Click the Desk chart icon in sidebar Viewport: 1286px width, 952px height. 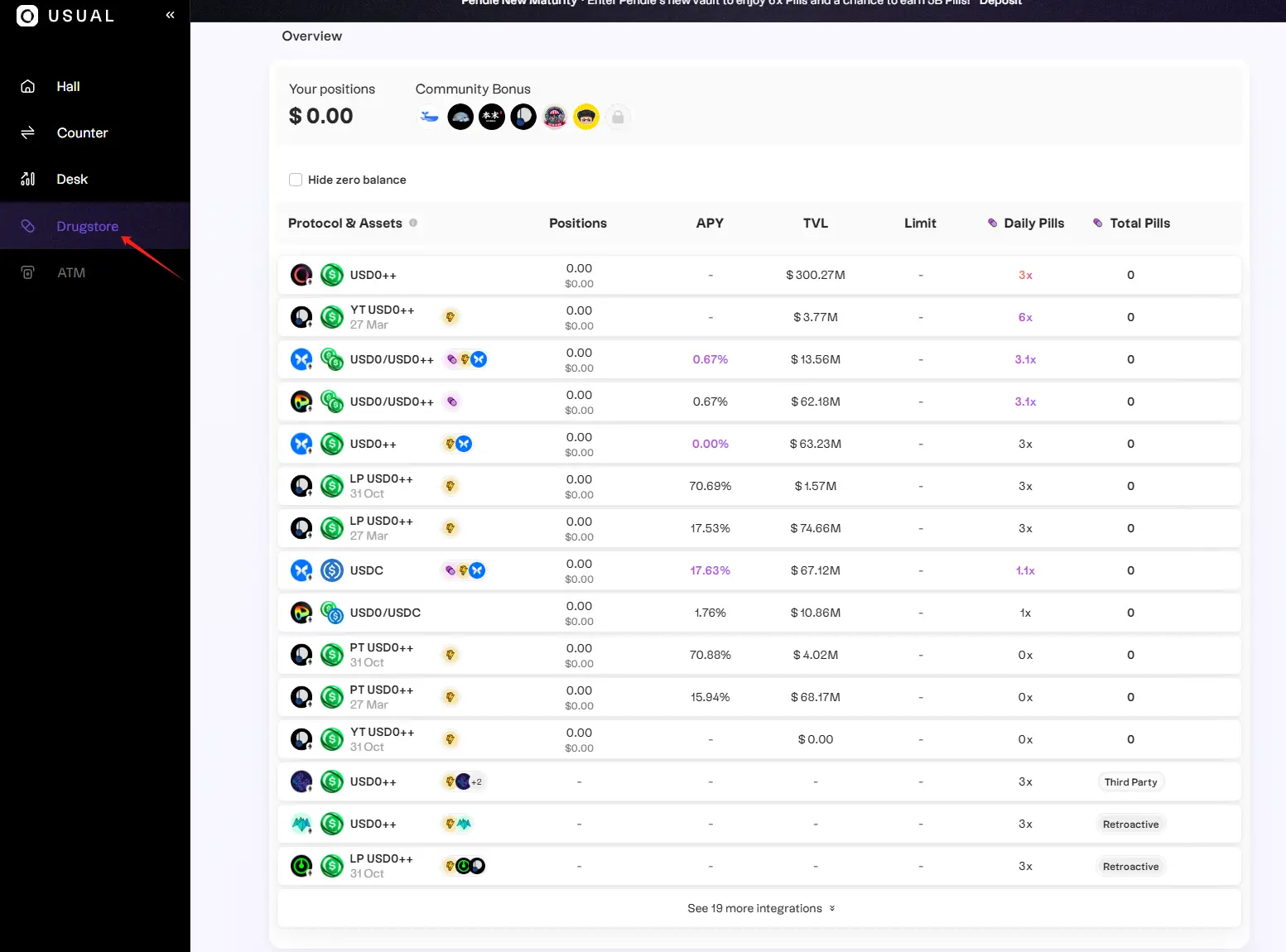(27, 179)
